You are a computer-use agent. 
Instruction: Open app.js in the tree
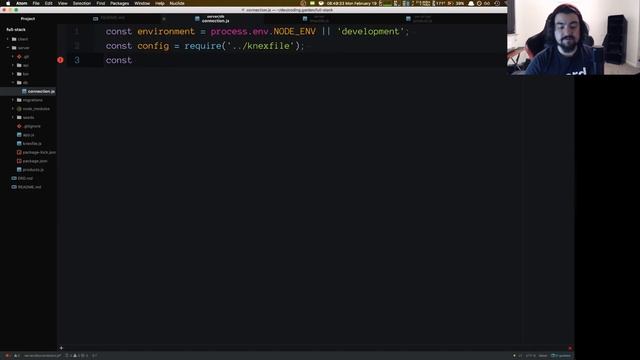(x=29, y=135)
